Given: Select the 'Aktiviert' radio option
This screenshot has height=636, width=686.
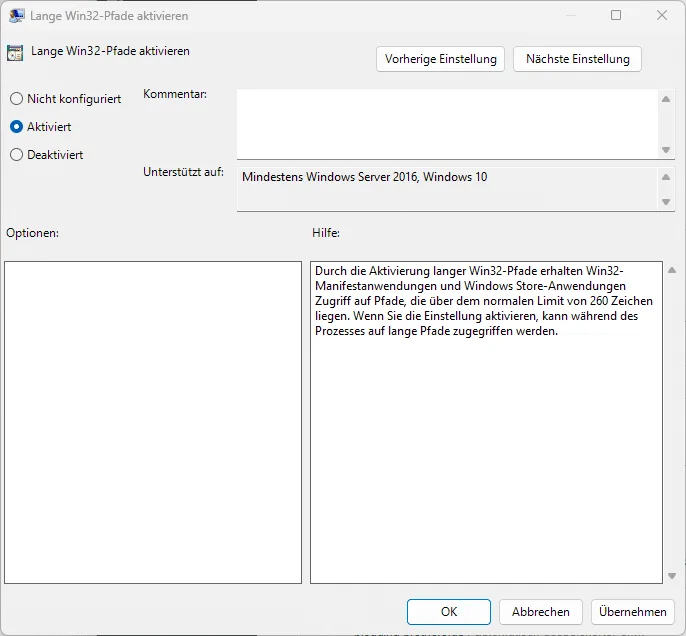Looking at the screenshot, I should pos(16,127).
